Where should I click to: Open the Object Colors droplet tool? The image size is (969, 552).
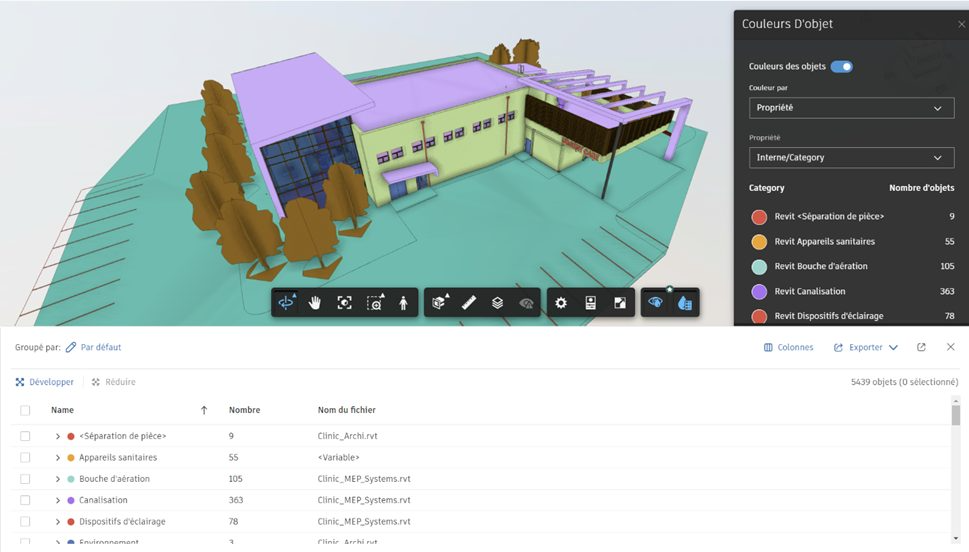(685, 303)
